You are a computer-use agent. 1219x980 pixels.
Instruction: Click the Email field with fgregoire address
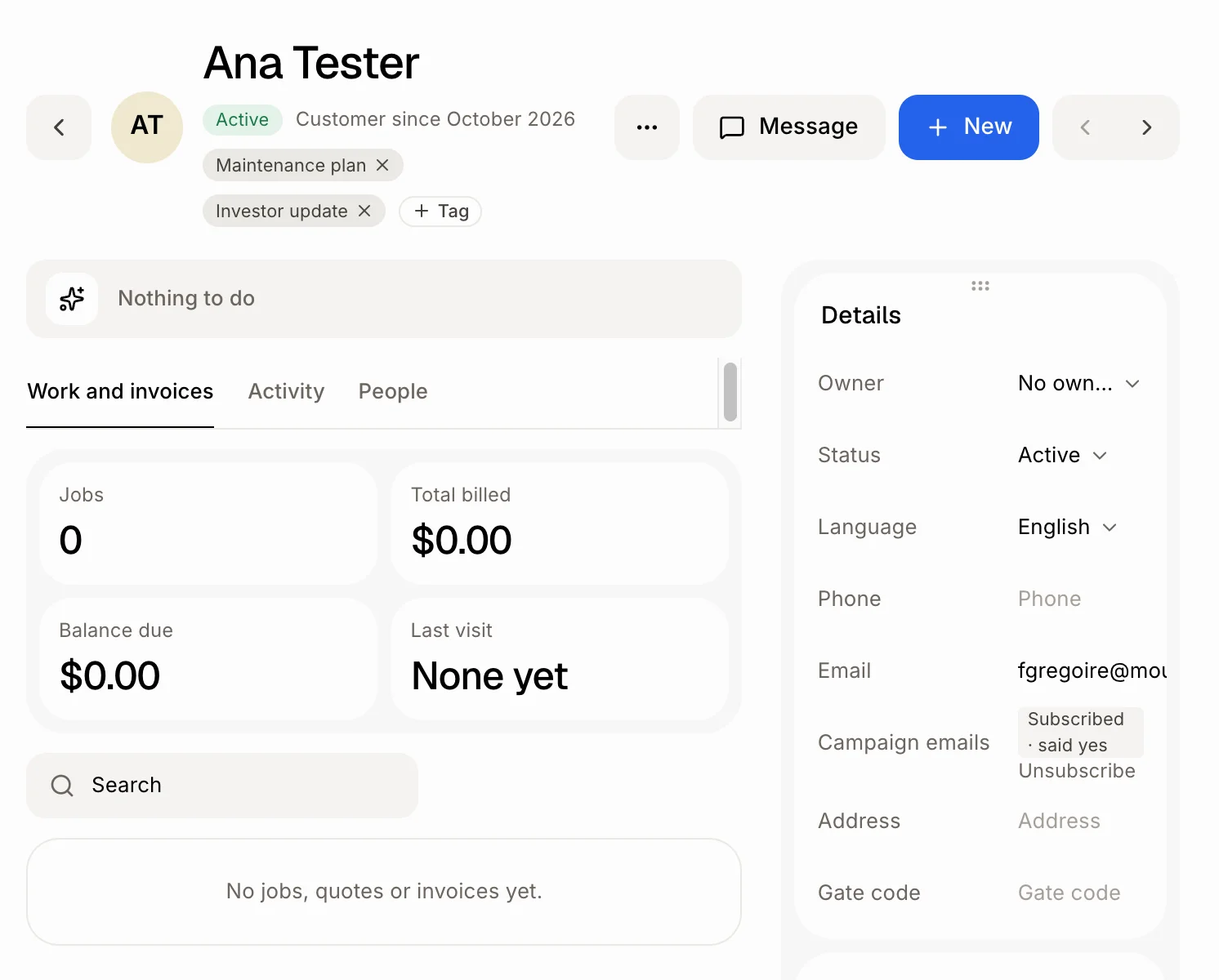1092,670
